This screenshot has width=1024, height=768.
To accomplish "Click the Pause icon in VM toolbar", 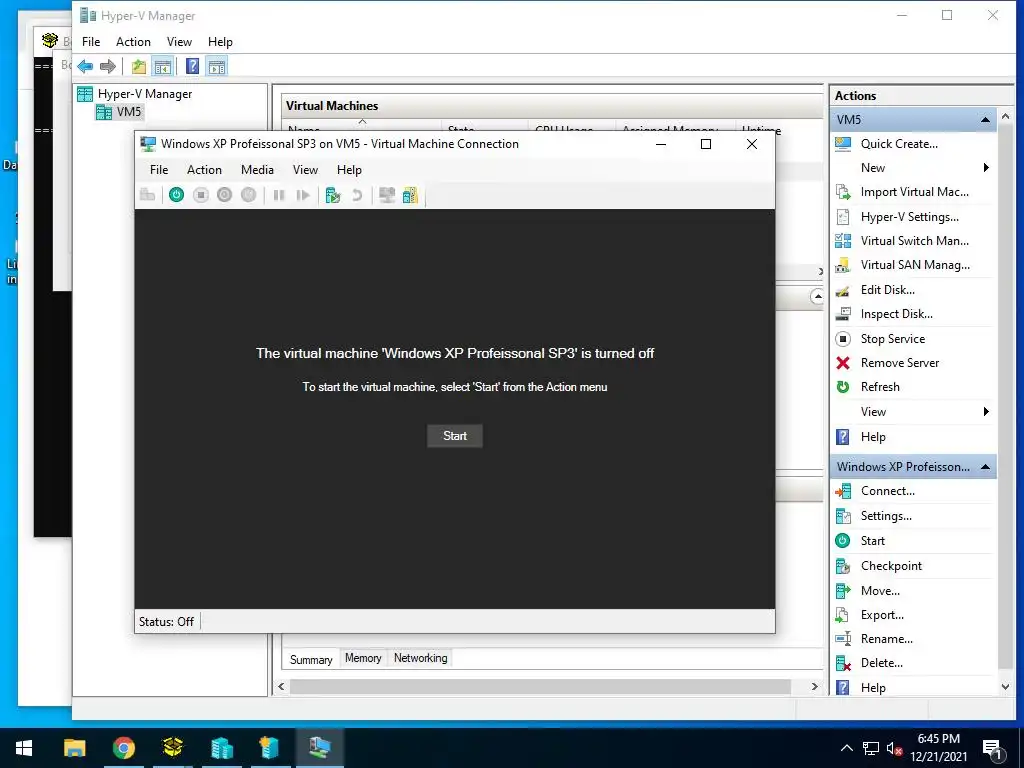I will point(279,195).
